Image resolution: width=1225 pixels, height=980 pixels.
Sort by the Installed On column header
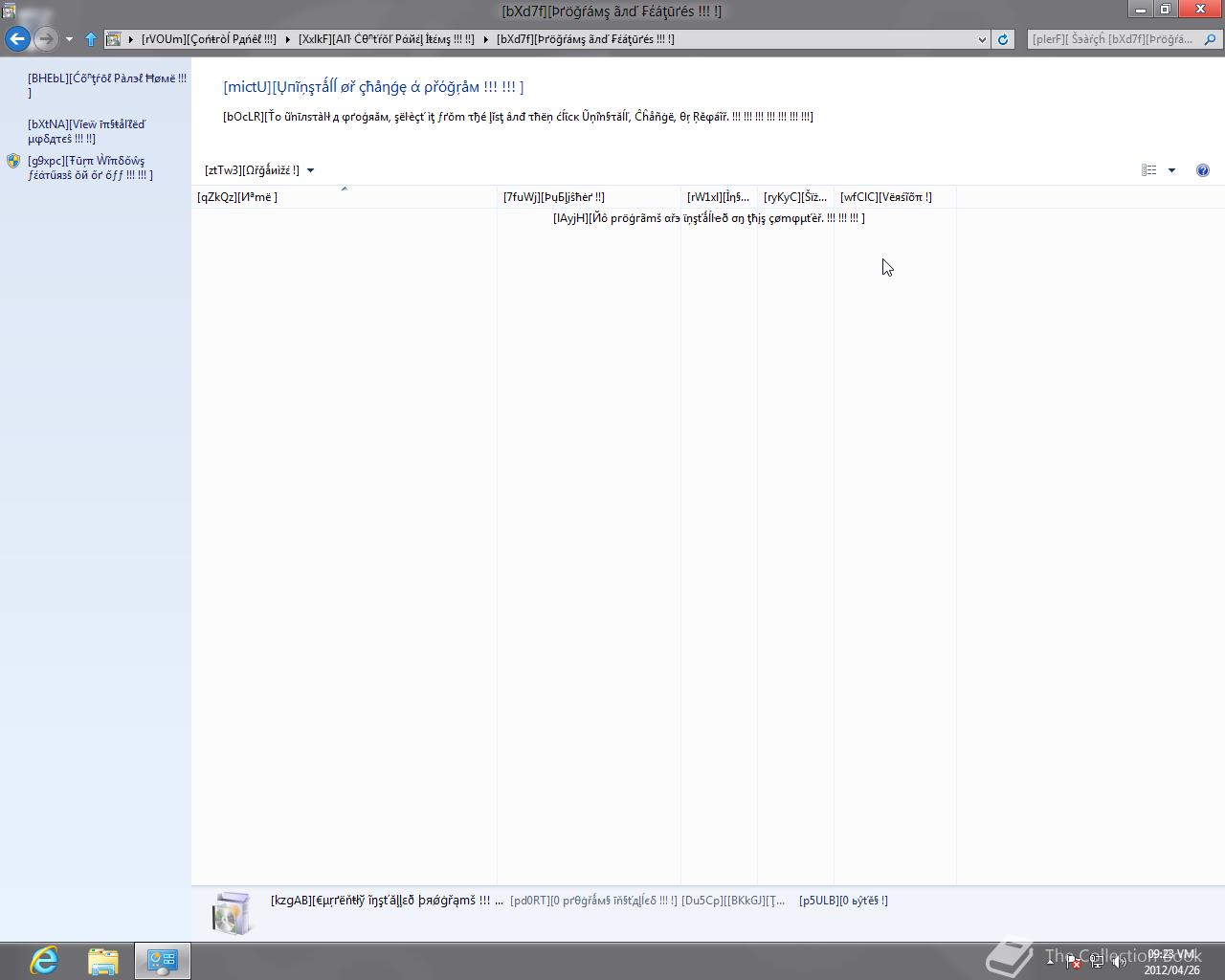(719, 197)
